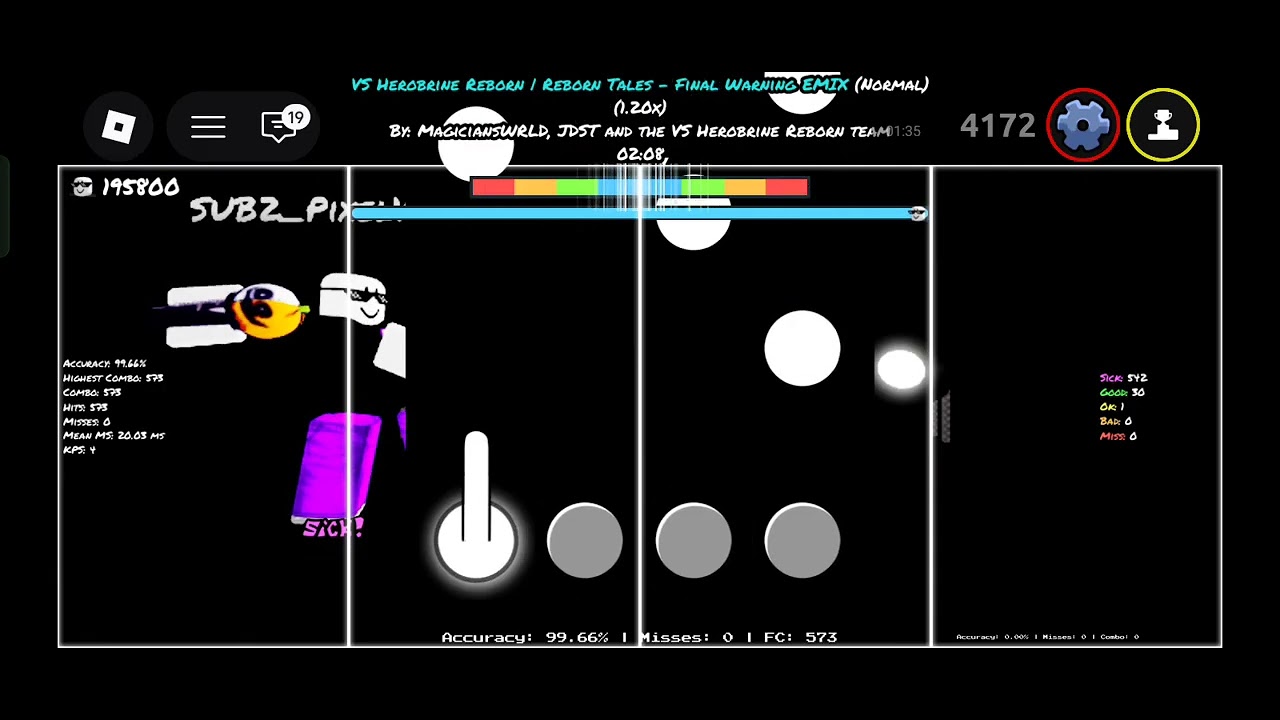Click the avatar marker at progress bar end
Image resolution: width=1280 pixels, height=720 pixels.
[x=916, y=213]
